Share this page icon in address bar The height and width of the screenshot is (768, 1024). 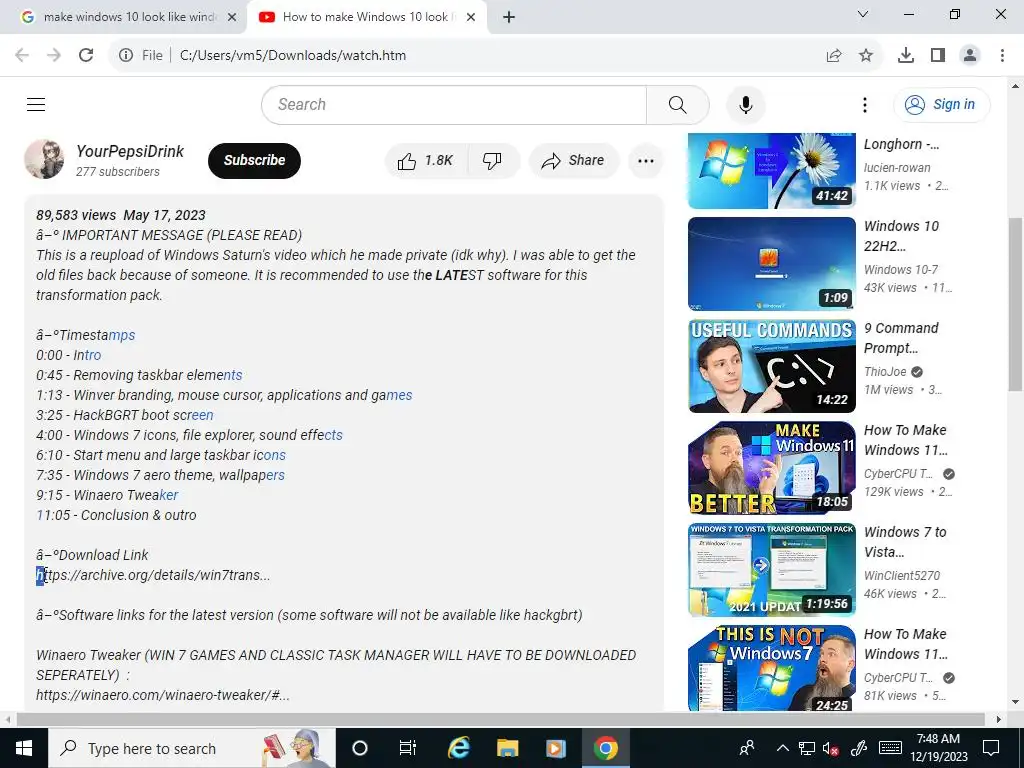point(834,56)
